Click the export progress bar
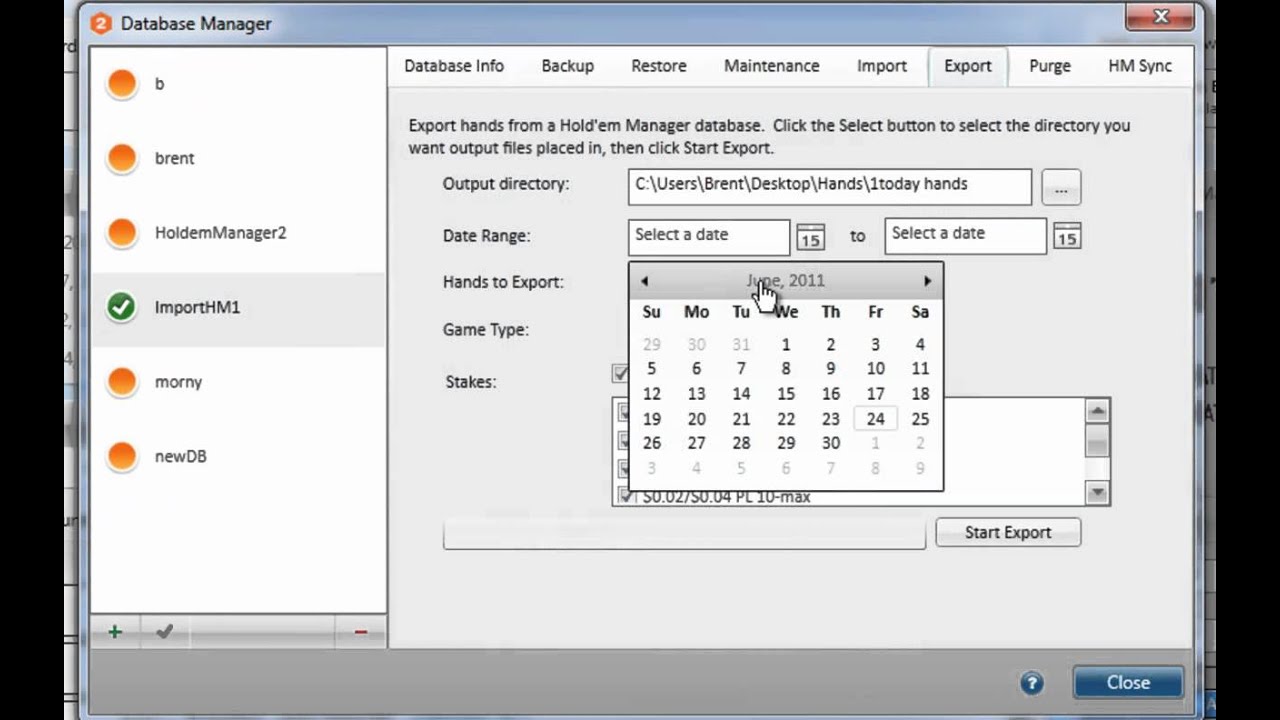 [x=685, y=533]
